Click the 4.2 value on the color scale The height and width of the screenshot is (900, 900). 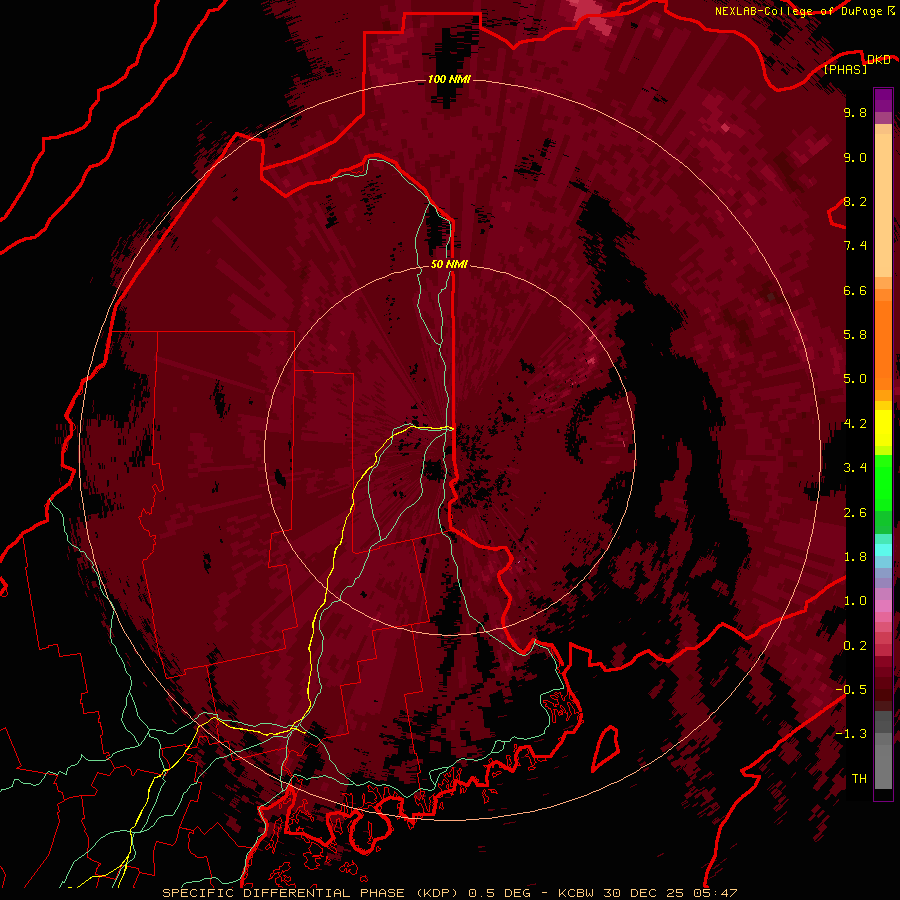(855, 424)
